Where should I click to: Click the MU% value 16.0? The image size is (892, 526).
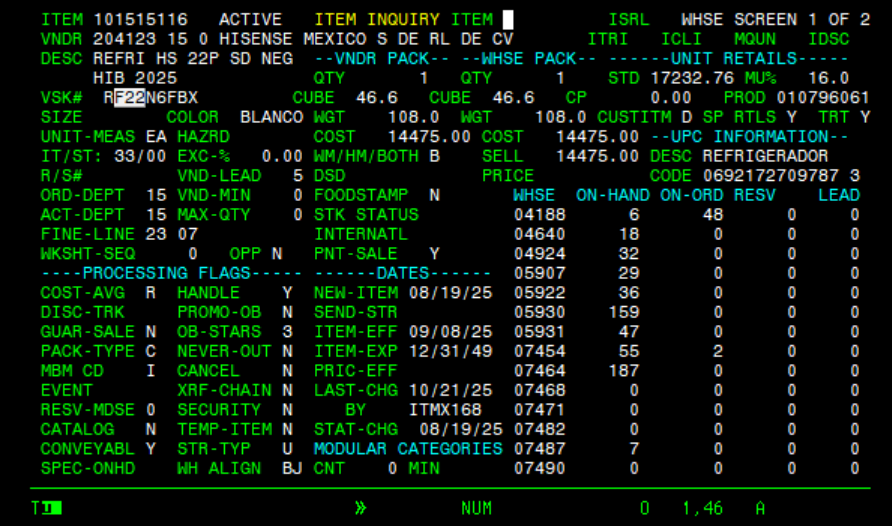829,78
